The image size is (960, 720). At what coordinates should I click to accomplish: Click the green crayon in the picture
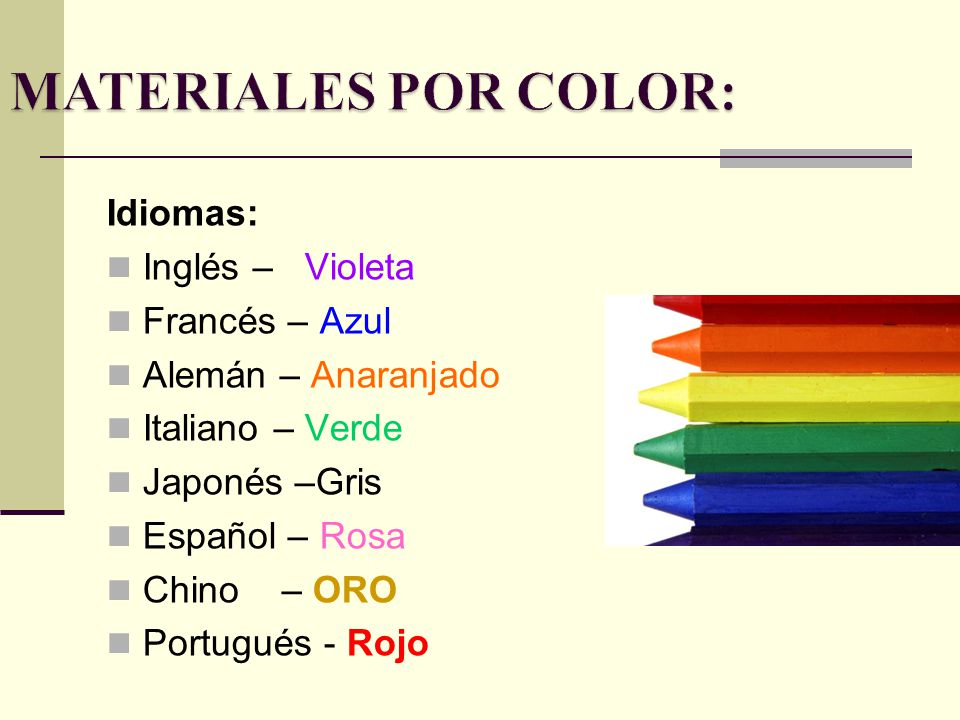click(796, 448)
